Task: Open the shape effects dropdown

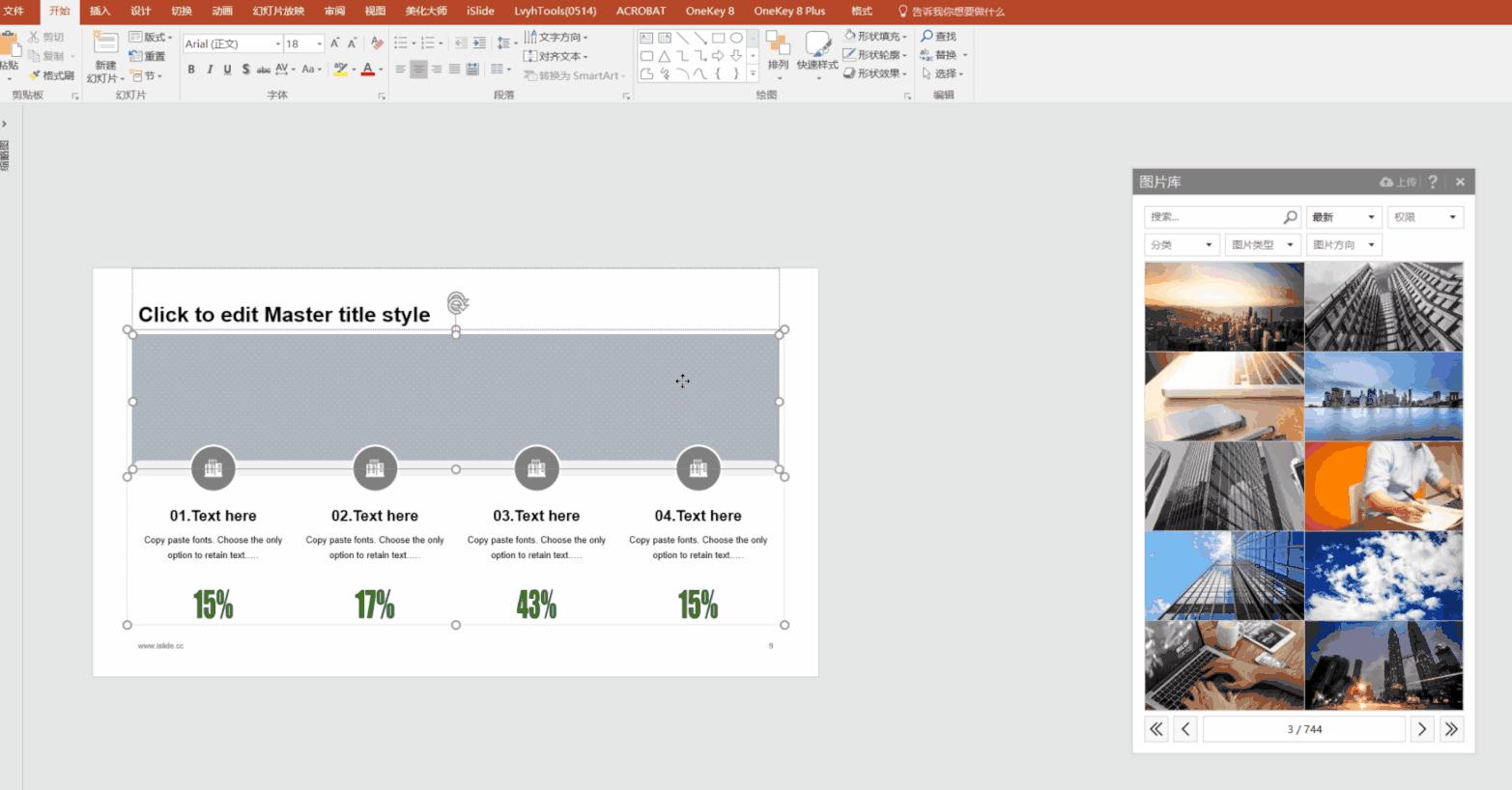Action: tap(875, 72)
